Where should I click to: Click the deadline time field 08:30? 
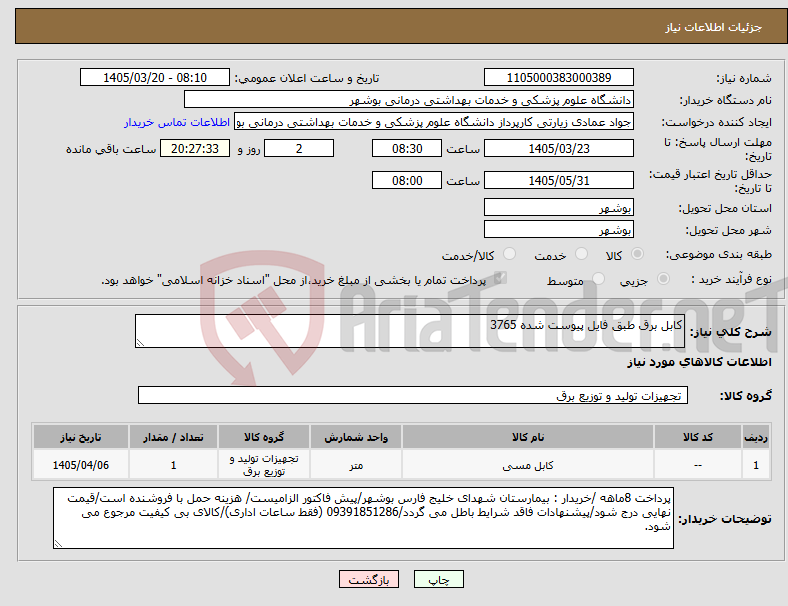pos(407,148)
